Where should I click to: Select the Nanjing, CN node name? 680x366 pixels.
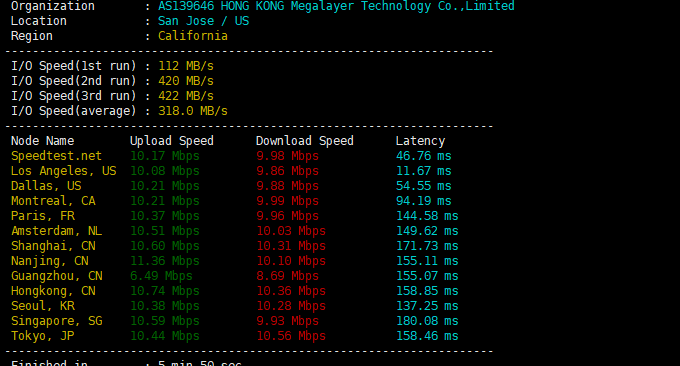(x=49, y=261)
